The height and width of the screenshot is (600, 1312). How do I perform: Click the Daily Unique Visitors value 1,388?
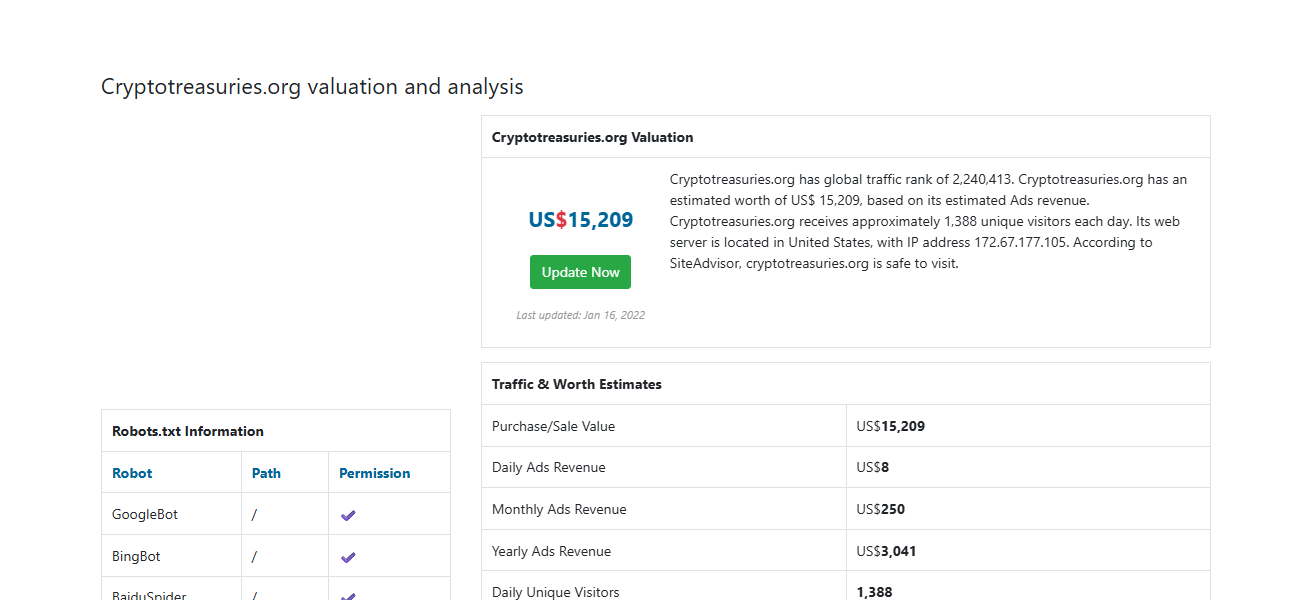(874, 591)
